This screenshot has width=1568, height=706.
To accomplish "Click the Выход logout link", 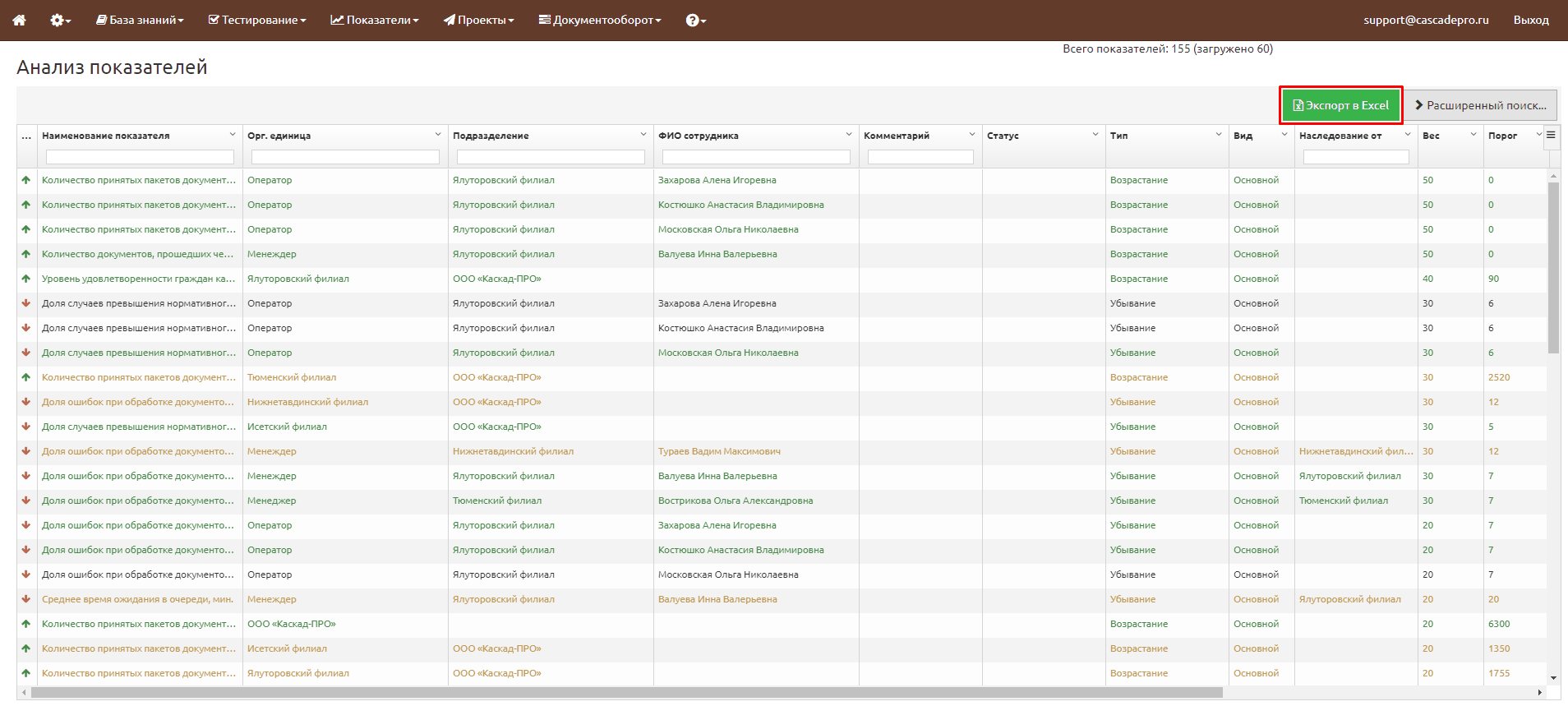I will pyautogui.click(x=1531, y=20).
